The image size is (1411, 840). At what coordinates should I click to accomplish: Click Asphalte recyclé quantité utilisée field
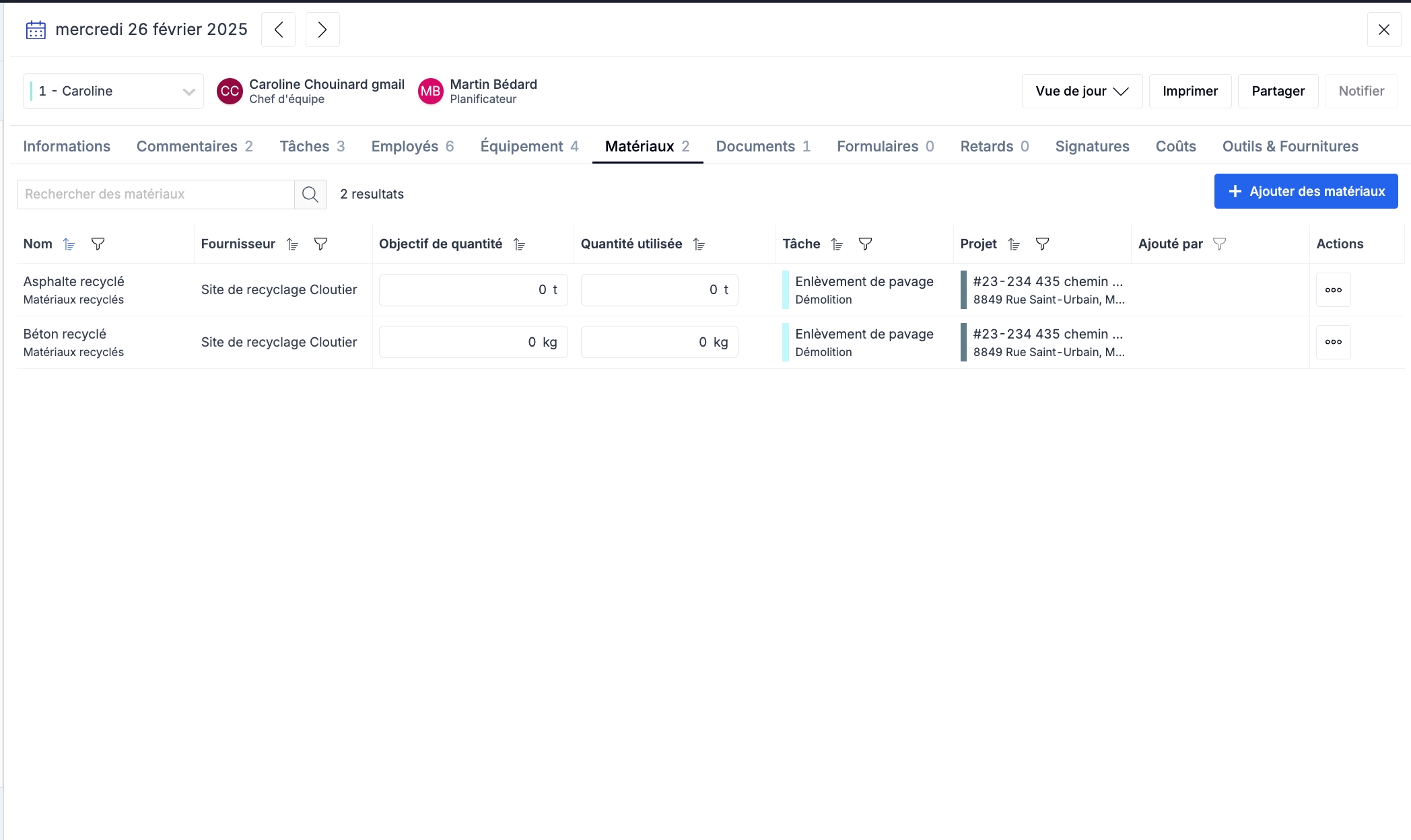coord(658,290)
